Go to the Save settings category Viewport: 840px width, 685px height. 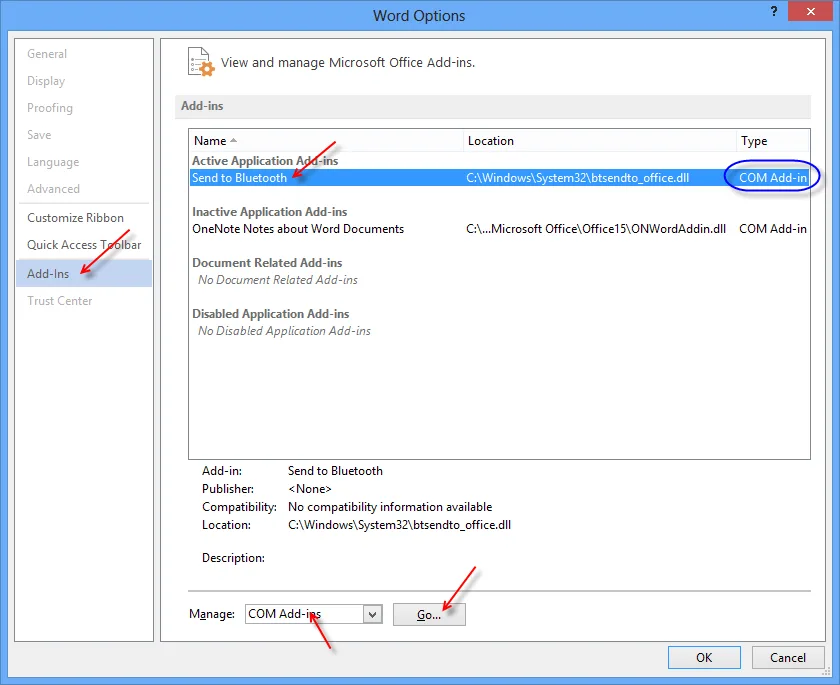(x=39, y=135)
